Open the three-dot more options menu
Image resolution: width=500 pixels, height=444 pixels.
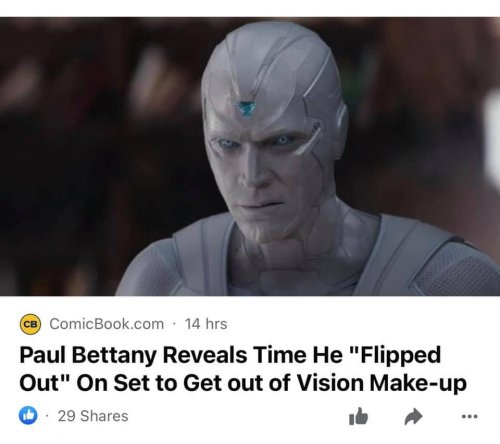[470, 416]
